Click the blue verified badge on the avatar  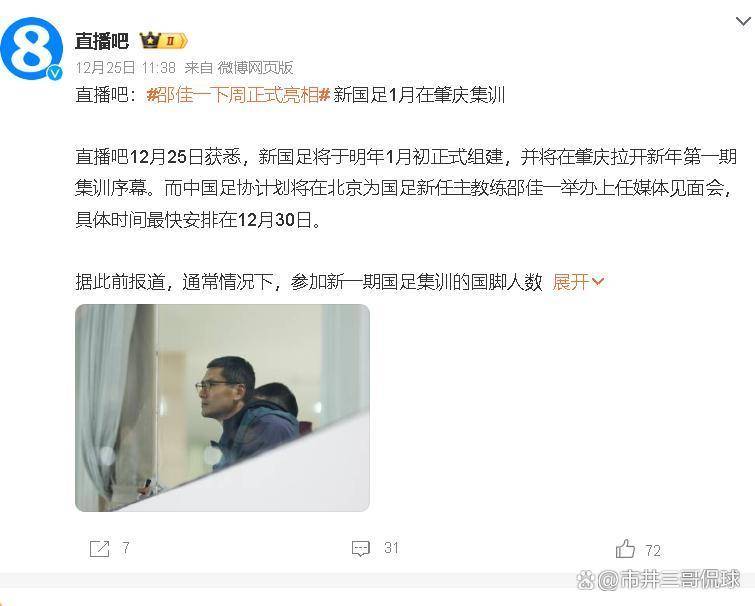(x=54, y=72)
